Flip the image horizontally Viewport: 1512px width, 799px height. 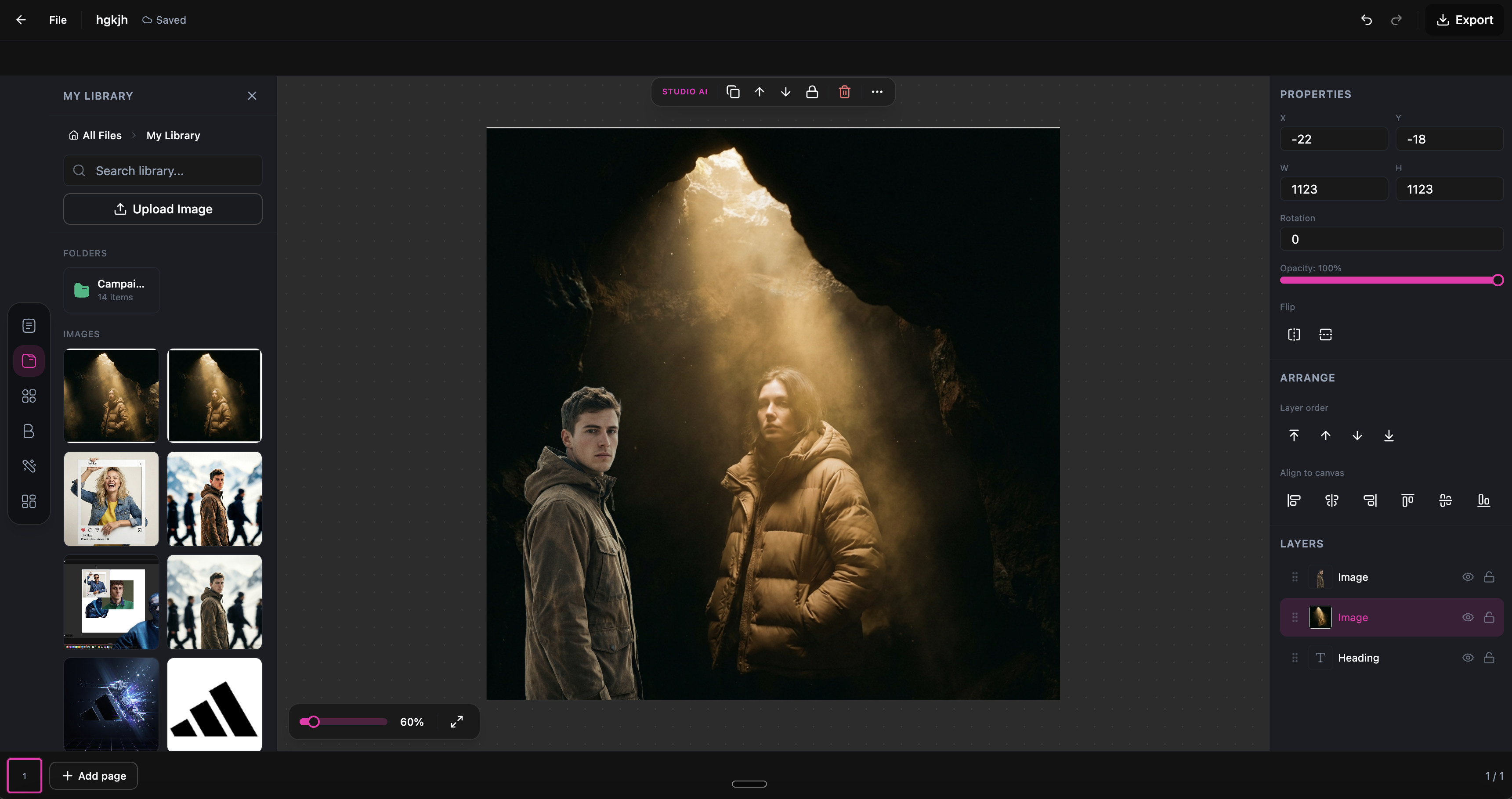click(x=1294, y=335)
